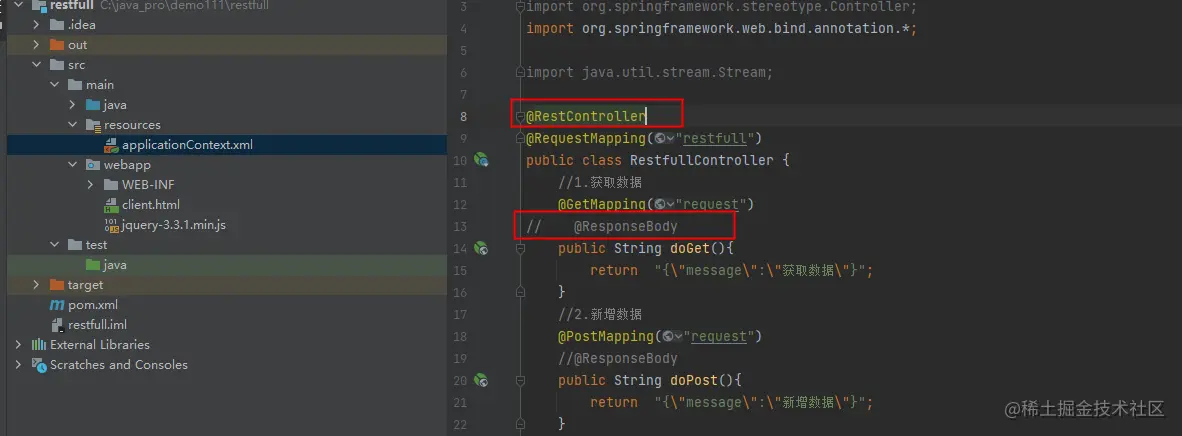Viewport: 1182px width, 436px height.
Task: Click the restfull root module folder icon
Action: (38, 5)
